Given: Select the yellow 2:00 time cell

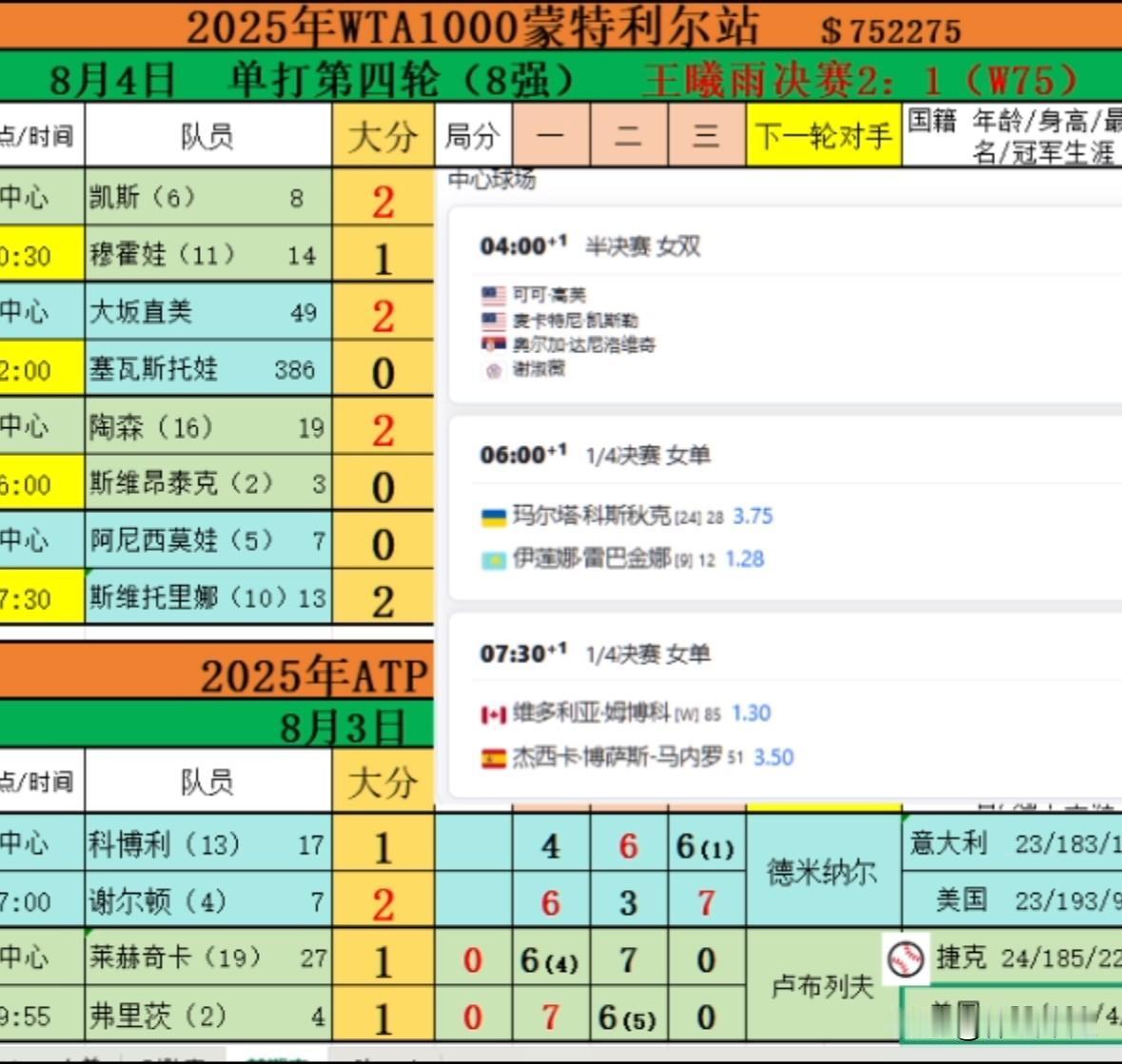Looking at the screenshot, I should [x=42, y=368].
